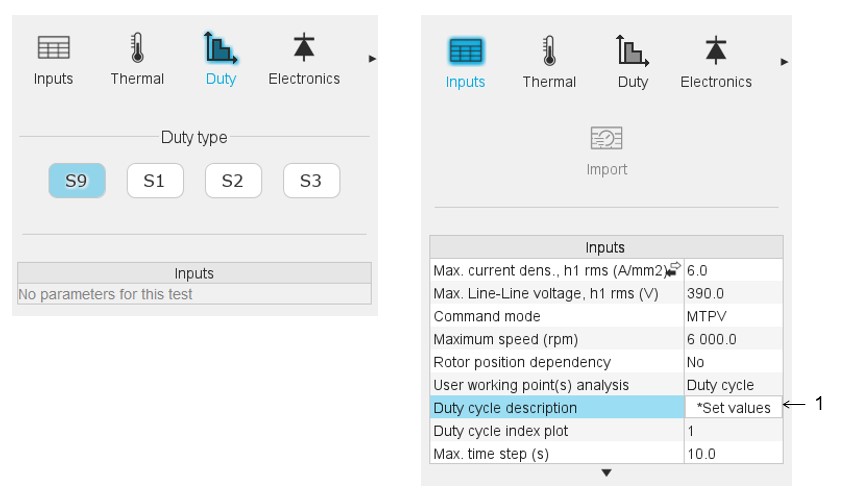The image size is (849, 504).
Task: Choose the S1 duty type
Action: [155, 182]
